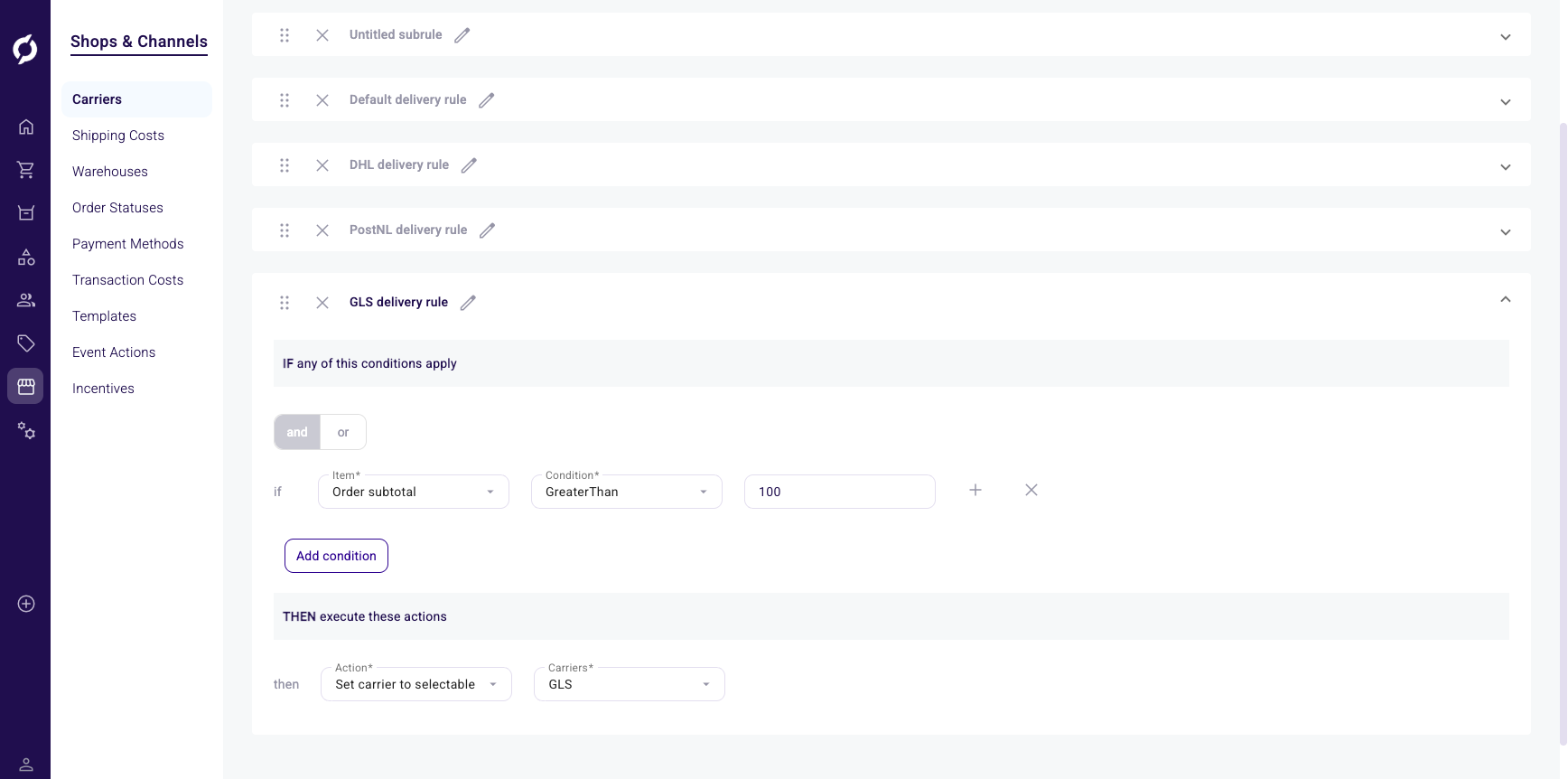Screen dimensions: 1568x779
Task: Click the GLS delivery rule title
Action: click(398, 302)
